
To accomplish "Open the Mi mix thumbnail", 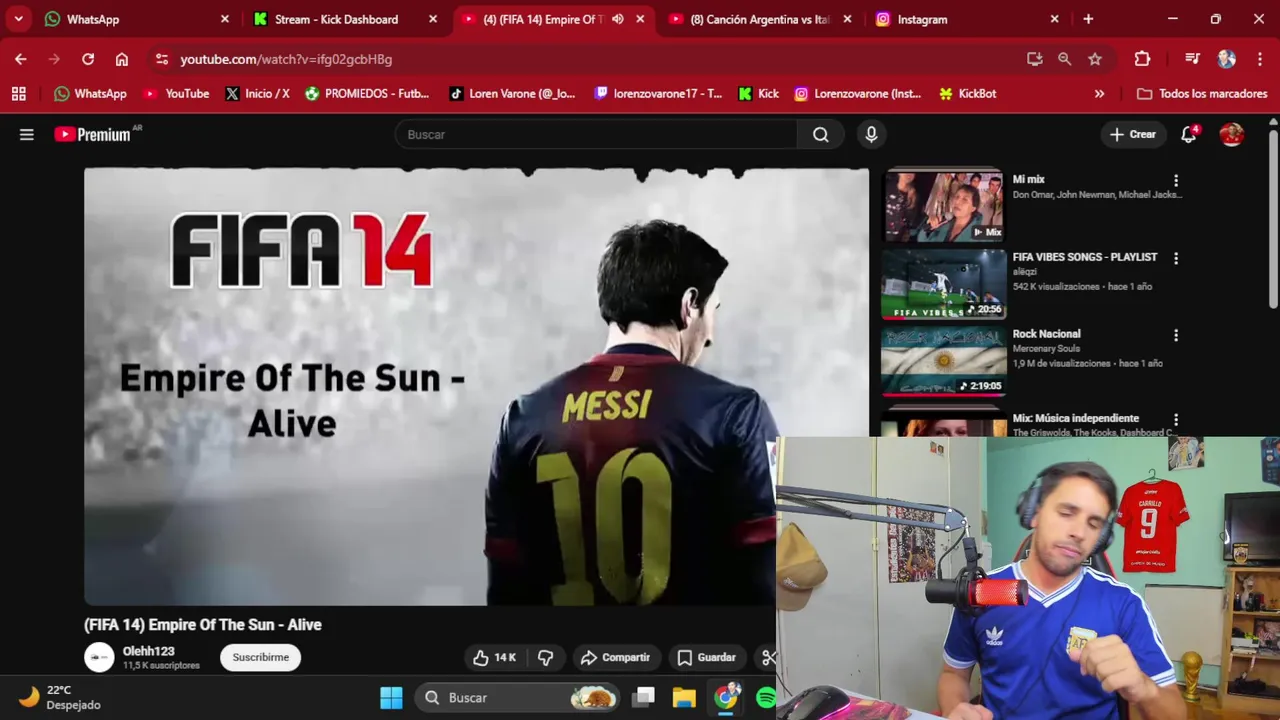I will point(943,205).
